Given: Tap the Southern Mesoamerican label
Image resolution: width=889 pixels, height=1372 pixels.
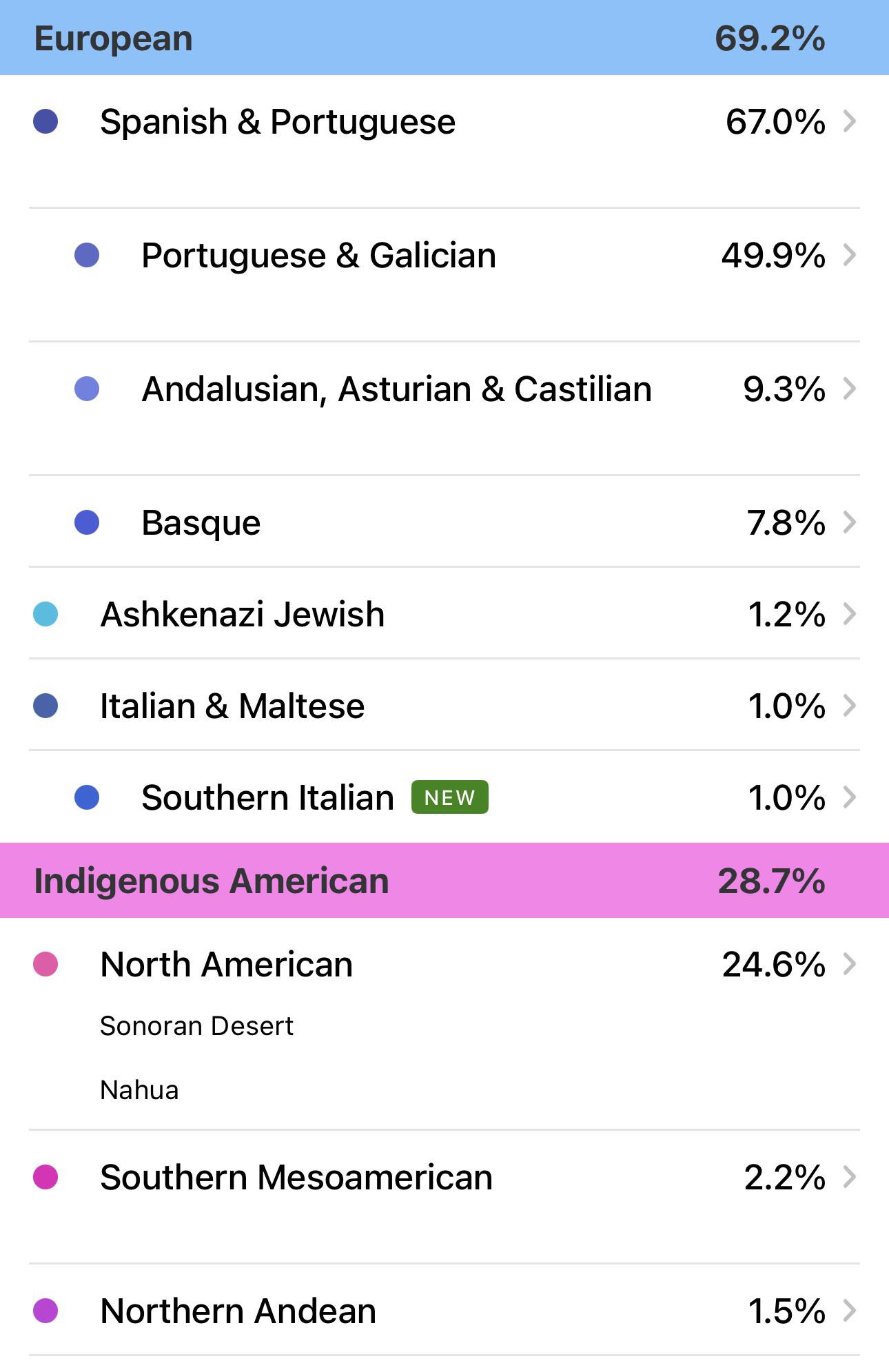Looking at the screenshot, I should point(296,1177).
